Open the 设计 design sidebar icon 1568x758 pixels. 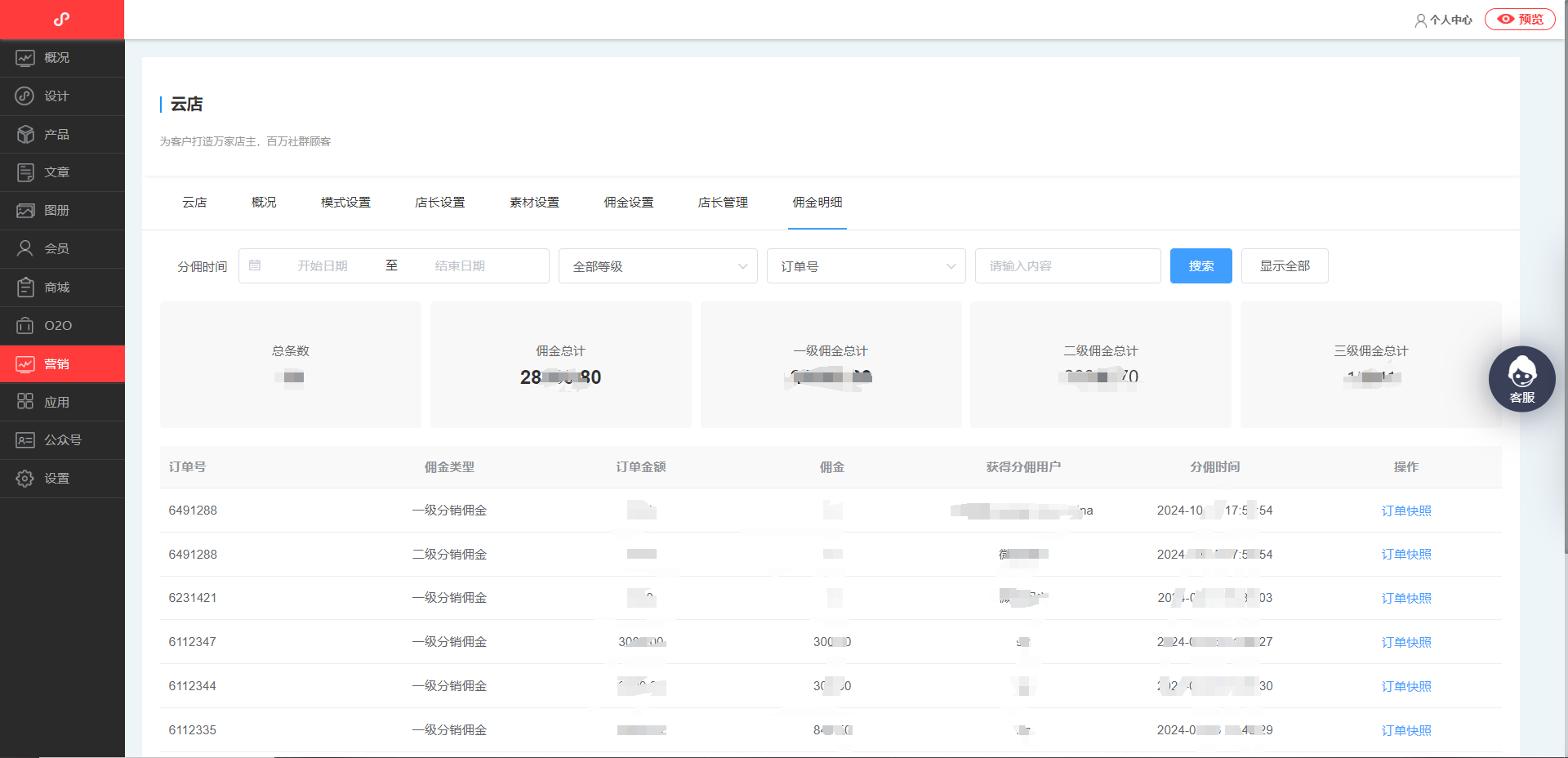[25, 96]
